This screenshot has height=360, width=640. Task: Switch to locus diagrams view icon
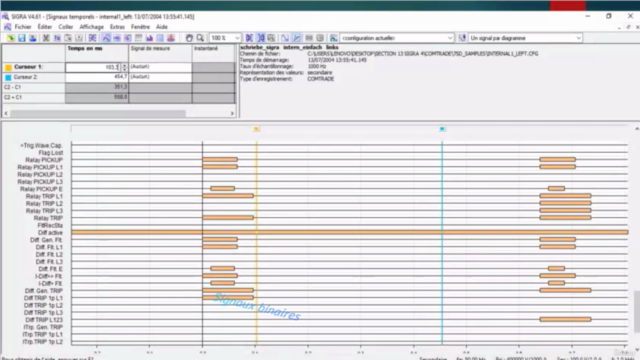[128, 38]
